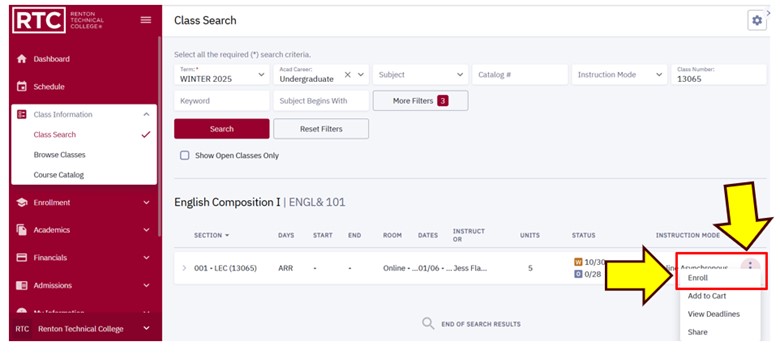780x363 pixels.
Task: Click the ARR days cell
Action: click(286, 268)
